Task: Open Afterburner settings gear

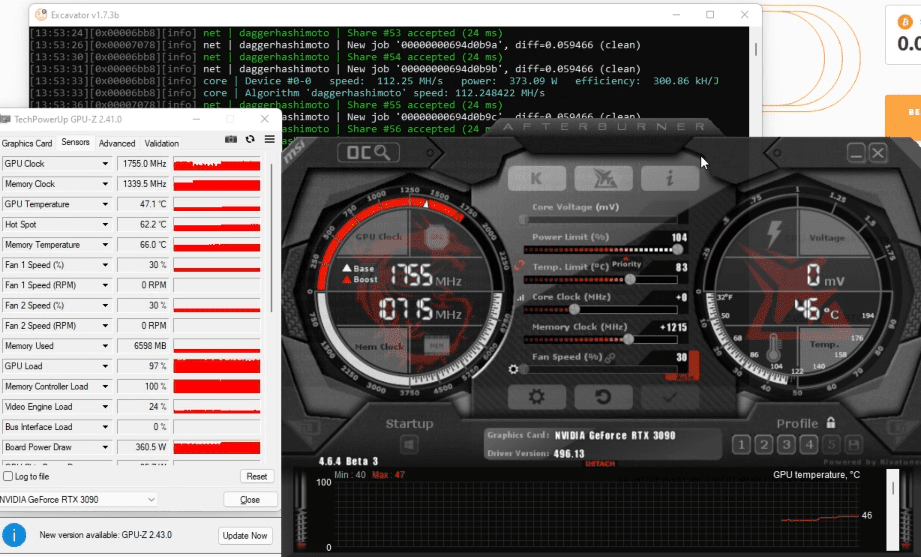Action: 537,397
